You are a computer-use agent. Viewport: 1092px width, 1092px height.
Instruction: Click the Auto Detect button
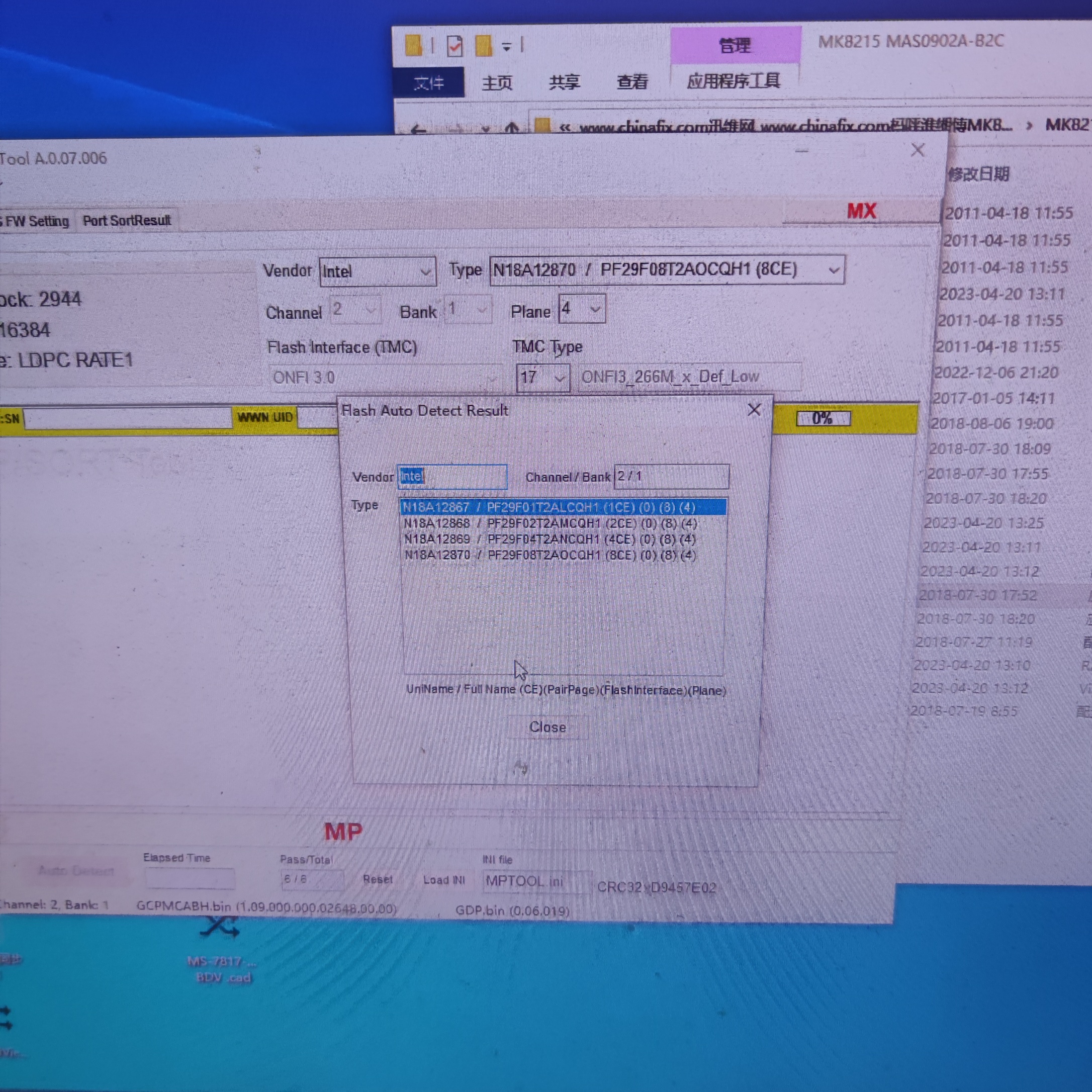tap(76, 870)
